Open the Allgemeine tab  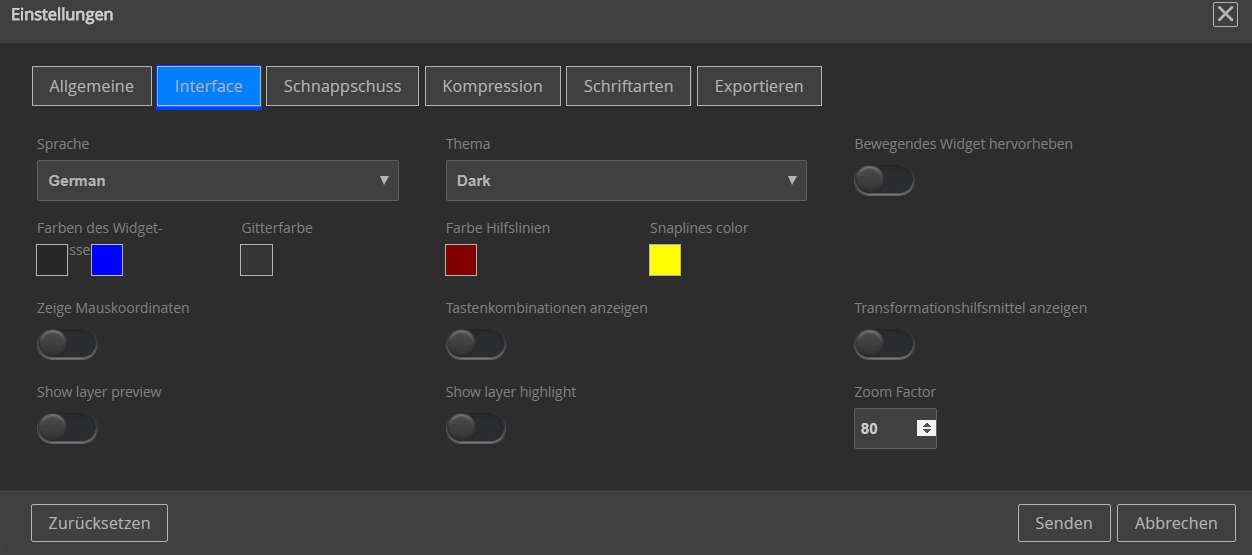(92, 86)
